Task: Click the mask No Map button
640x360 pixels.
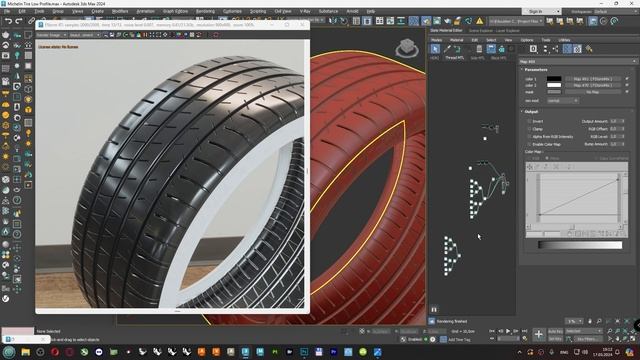Action: (593, 92)
